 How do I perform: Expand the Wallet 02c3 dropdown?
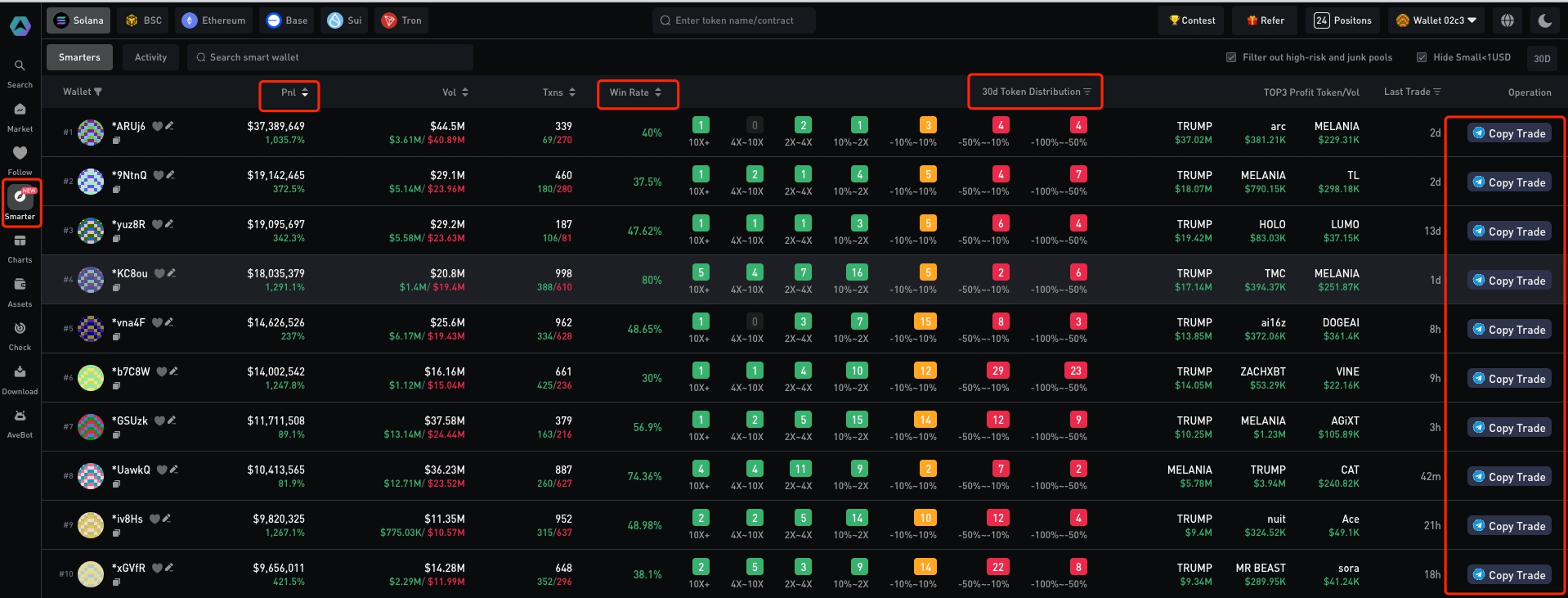point(1436,20)
